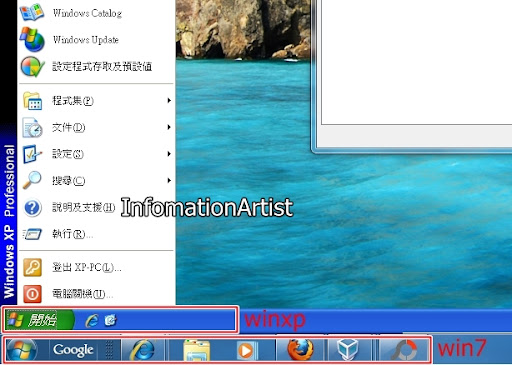The width and height of the screenshot is (512, 365).
Task: Expand arrow next to 搜尋(C)
Action: tap(169, 180)
